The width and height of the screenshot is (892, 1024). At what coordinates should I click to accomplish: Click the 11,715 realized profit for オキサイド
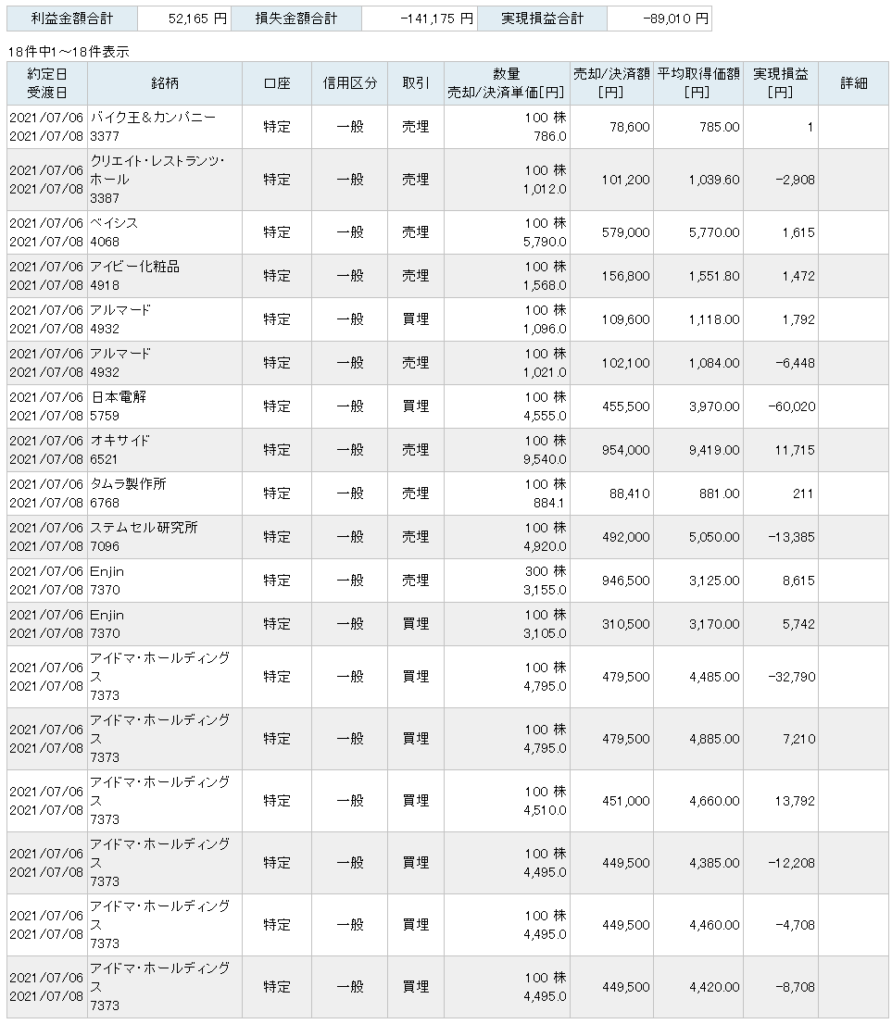coord(795,451)
